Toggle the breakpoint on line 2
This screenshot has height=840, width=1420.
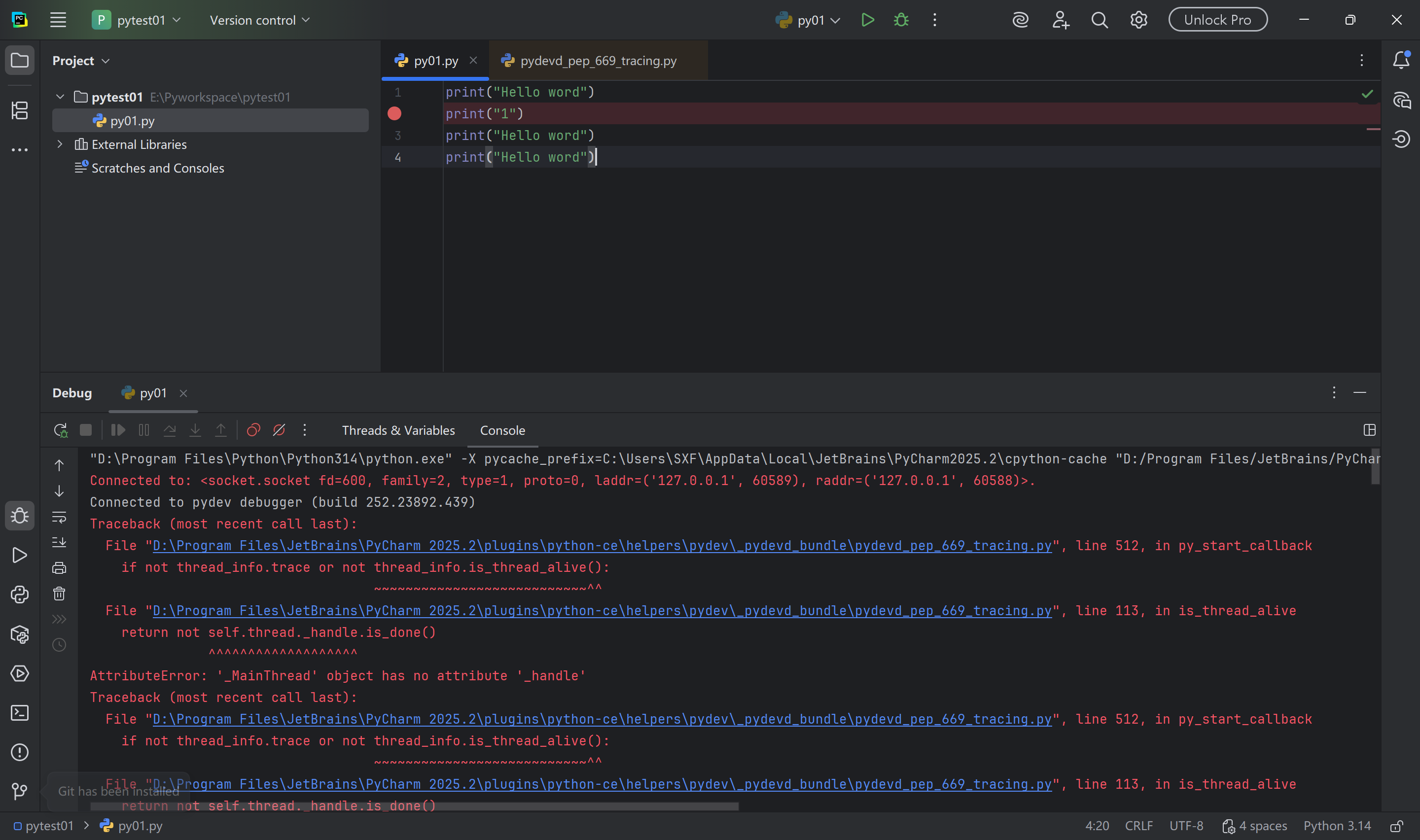point(394,114)
